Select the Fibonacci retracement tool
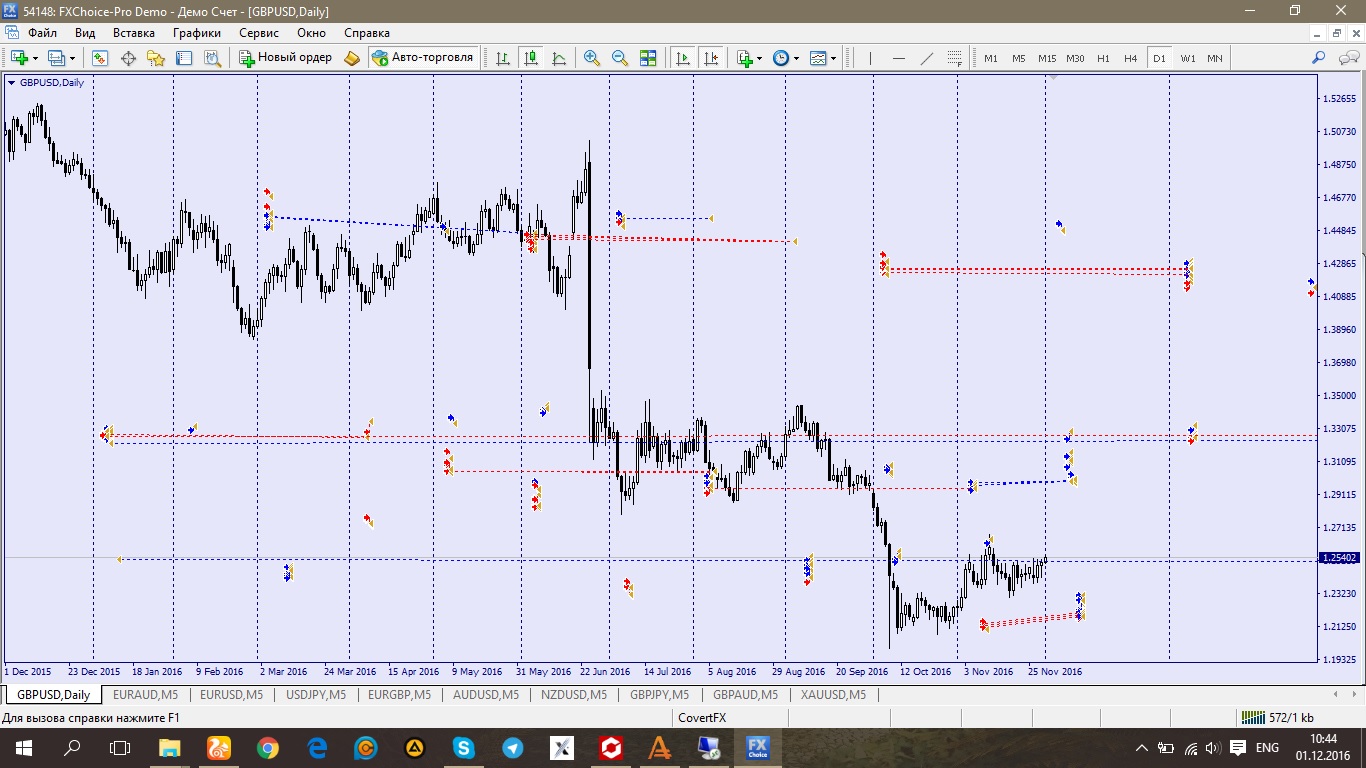 [954, 58]
